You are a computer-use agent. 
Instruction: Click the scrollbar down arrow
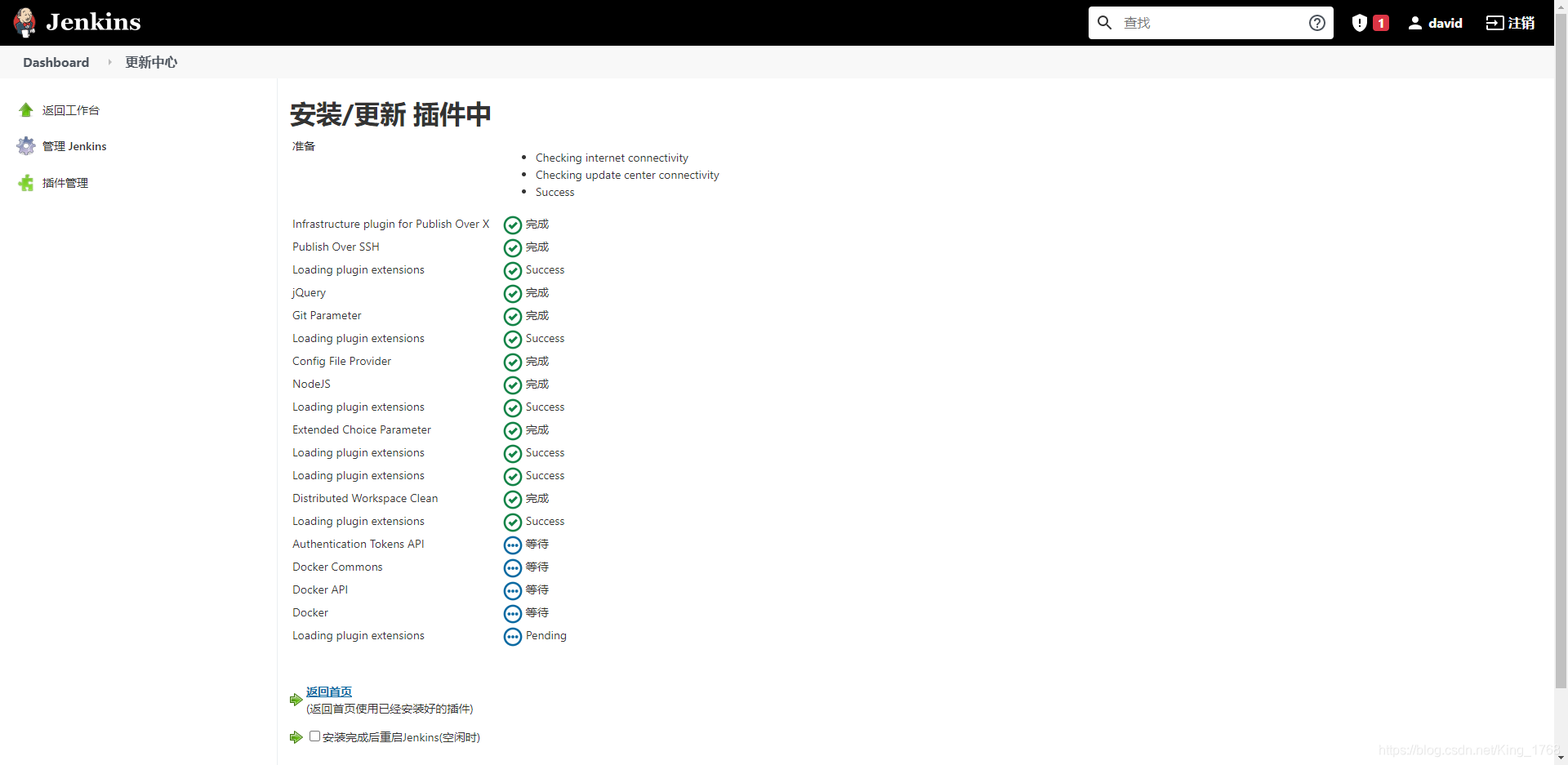pyautogui.click(x=1561, y=758)
